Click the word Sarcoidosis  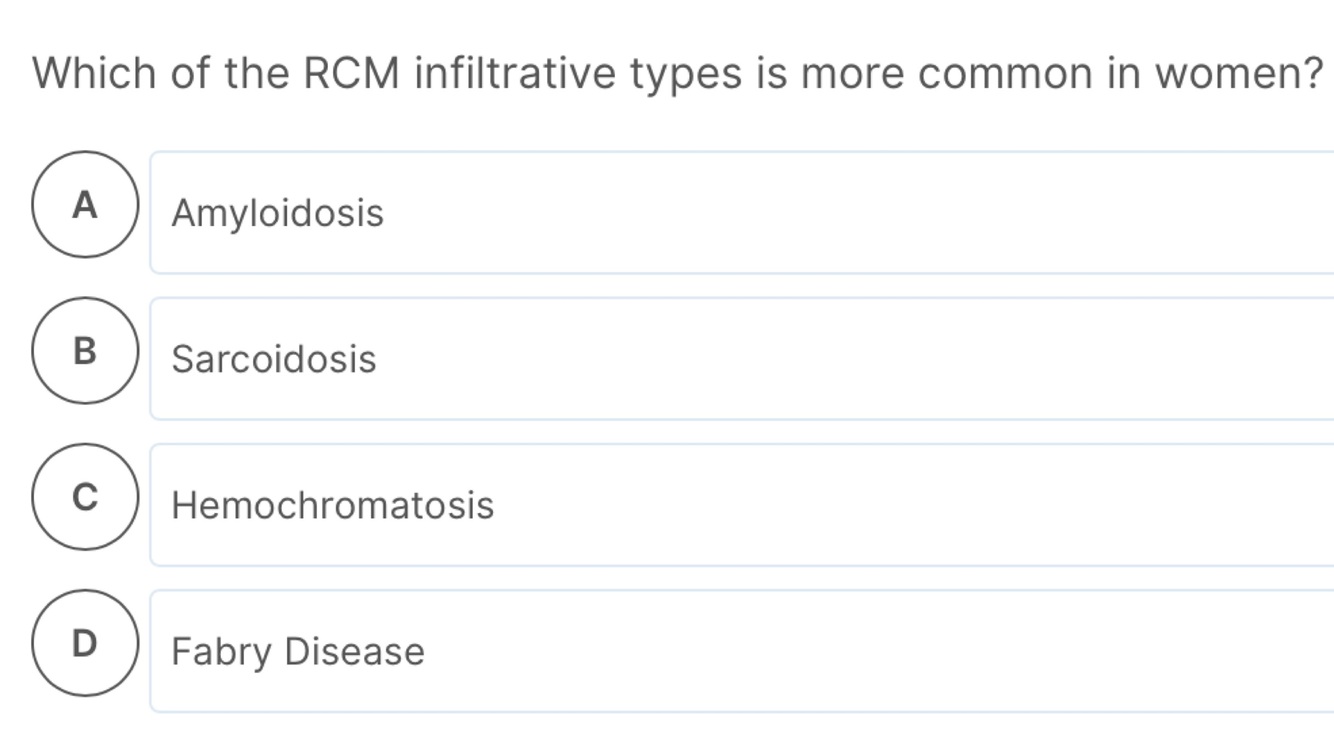[274, 359]
